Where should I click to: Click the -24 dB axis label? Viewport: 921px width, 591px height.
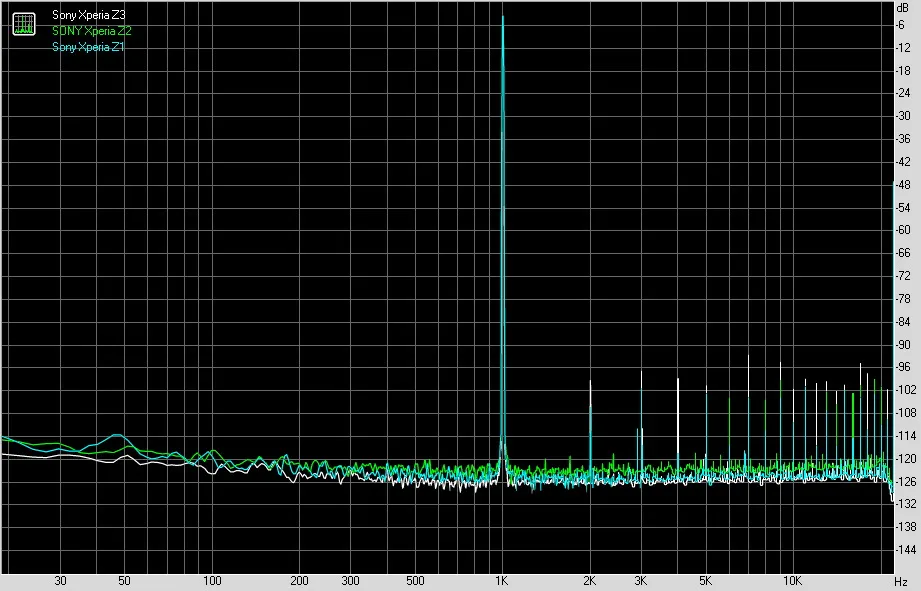[903, 93]
